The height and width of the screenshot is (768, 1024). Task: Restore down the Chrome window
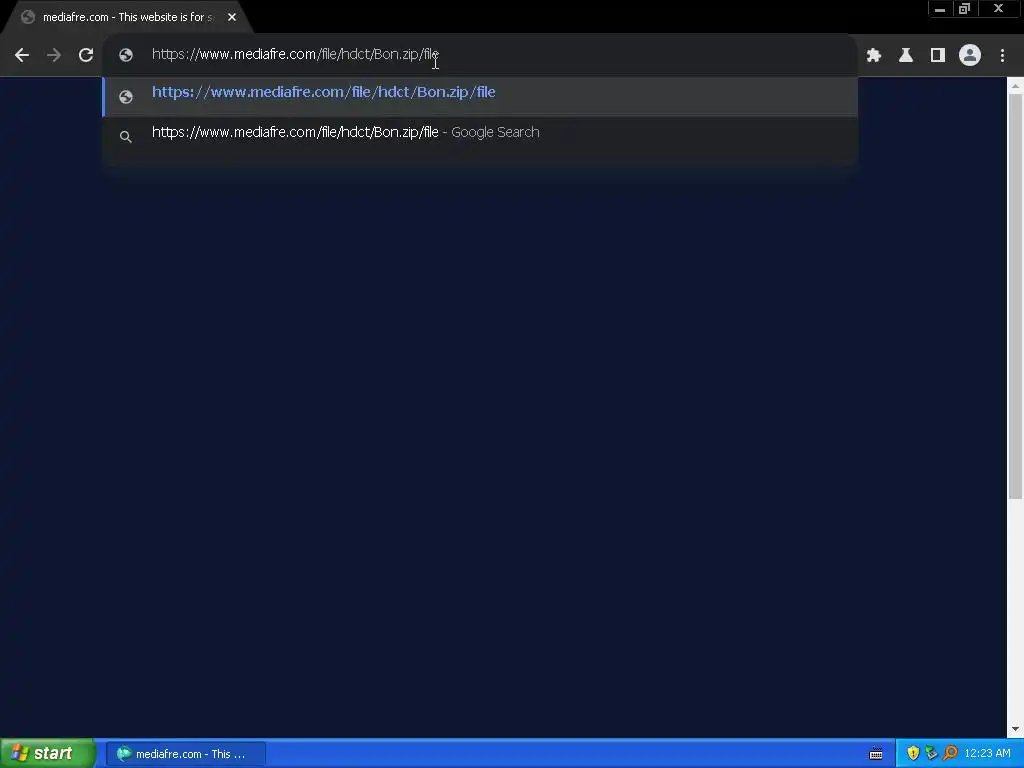pyautogui.click(x=965, y=8)
